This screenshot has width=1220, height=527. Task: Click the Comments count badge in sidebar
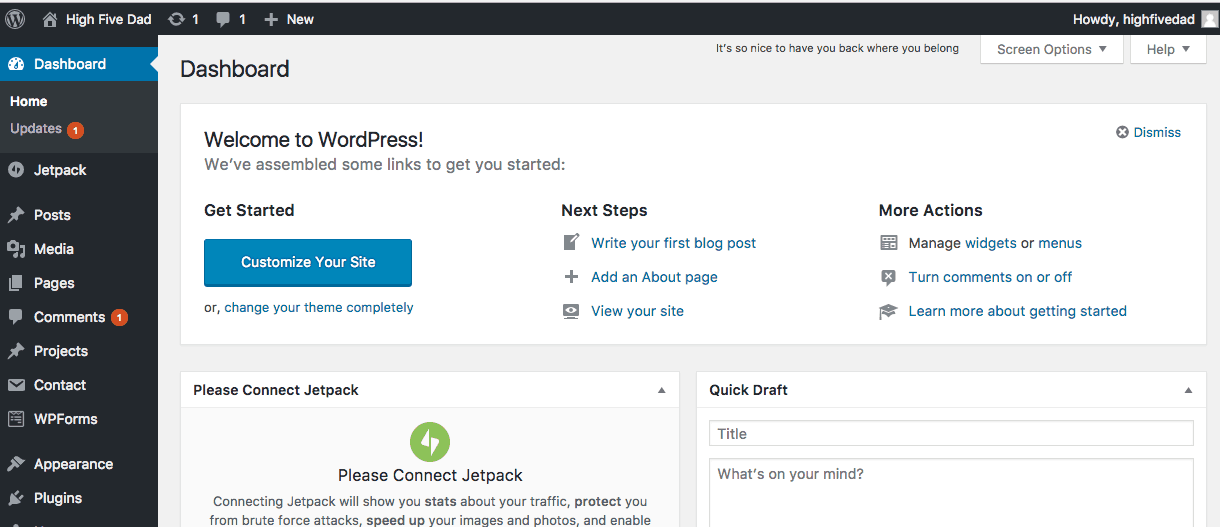(119, 318)
